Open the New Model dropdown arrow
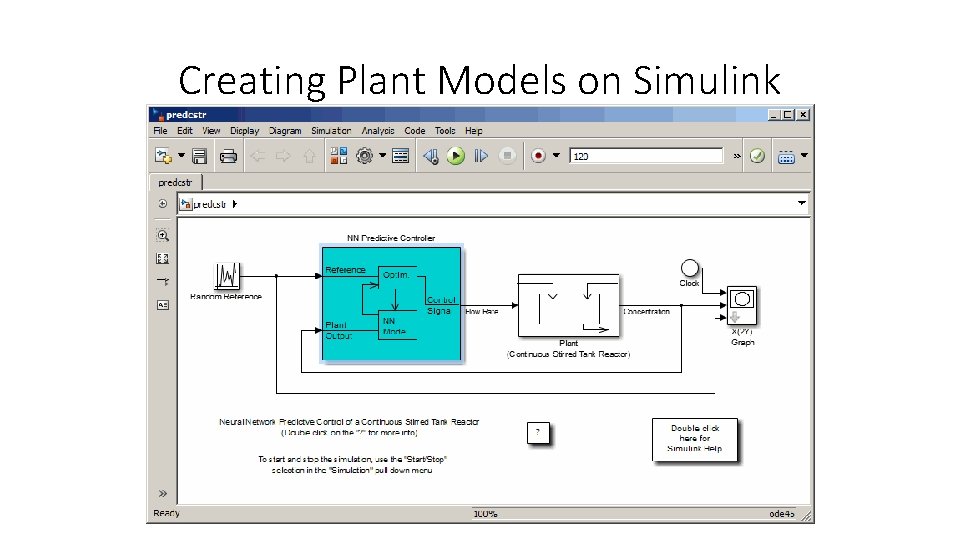960x540 pixels. pyautogui.click(x=181, y=156)
